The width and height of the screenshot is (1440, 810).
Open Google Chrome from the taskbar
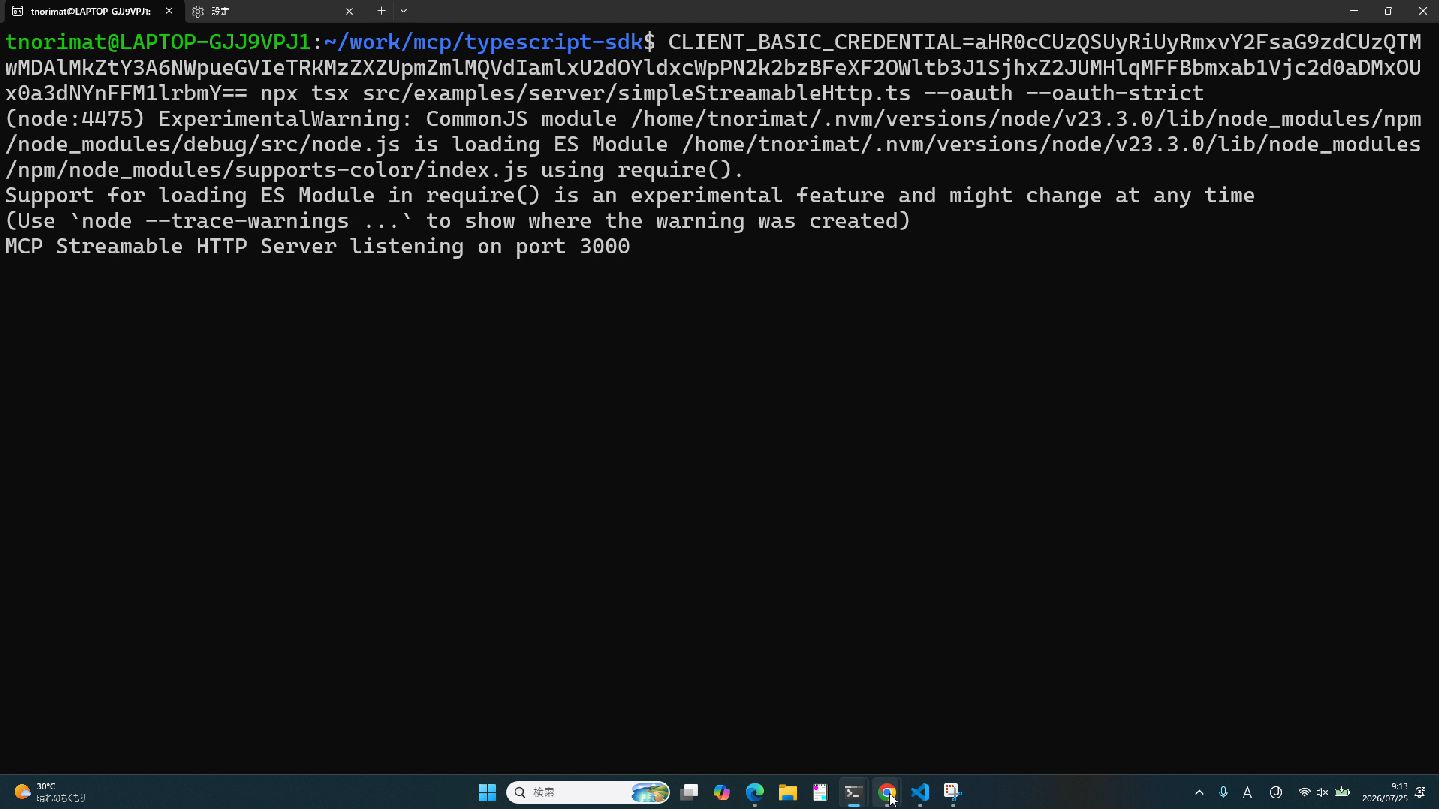tap(886, 792)
